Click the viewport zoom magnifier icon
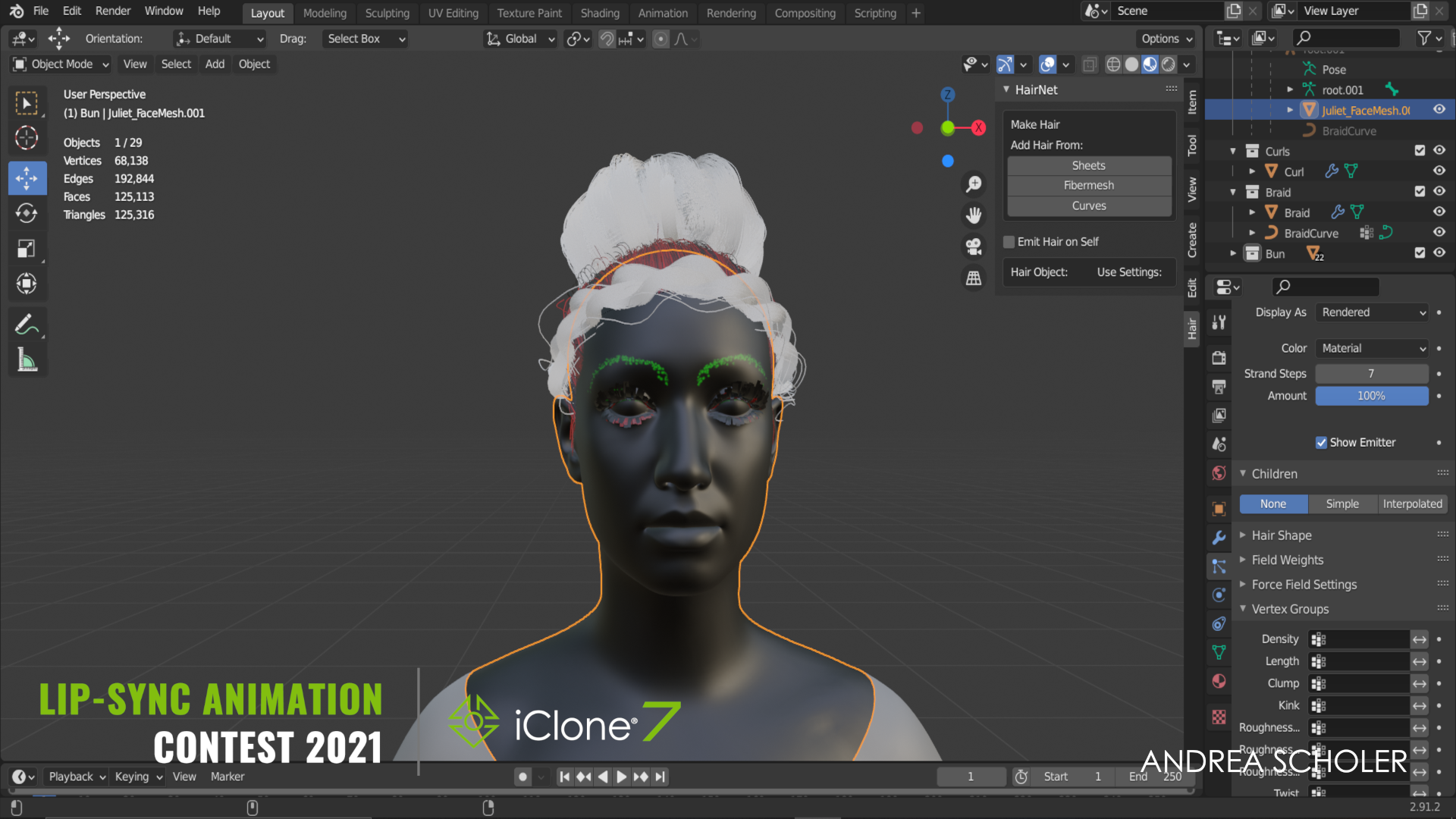This screenshot has width=1456, height=819. 974,184
